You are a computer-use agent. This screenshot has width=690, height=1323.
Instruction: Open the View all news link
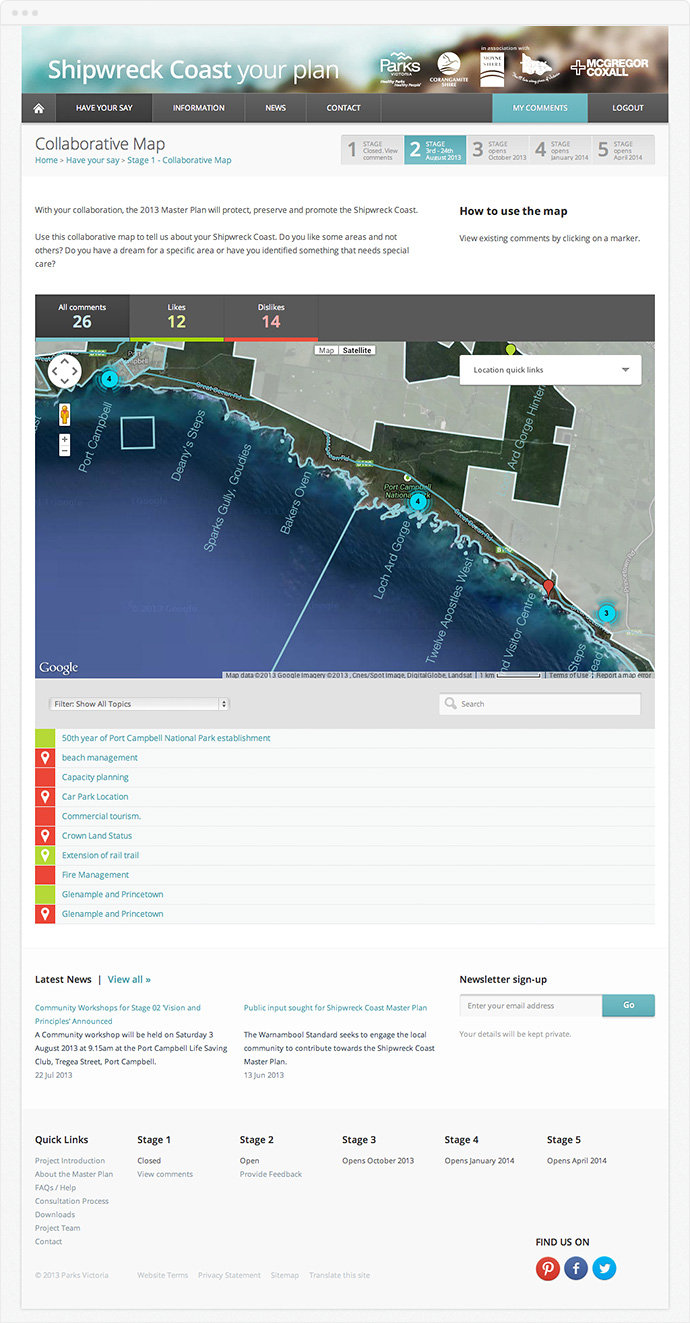click(129, 979)
